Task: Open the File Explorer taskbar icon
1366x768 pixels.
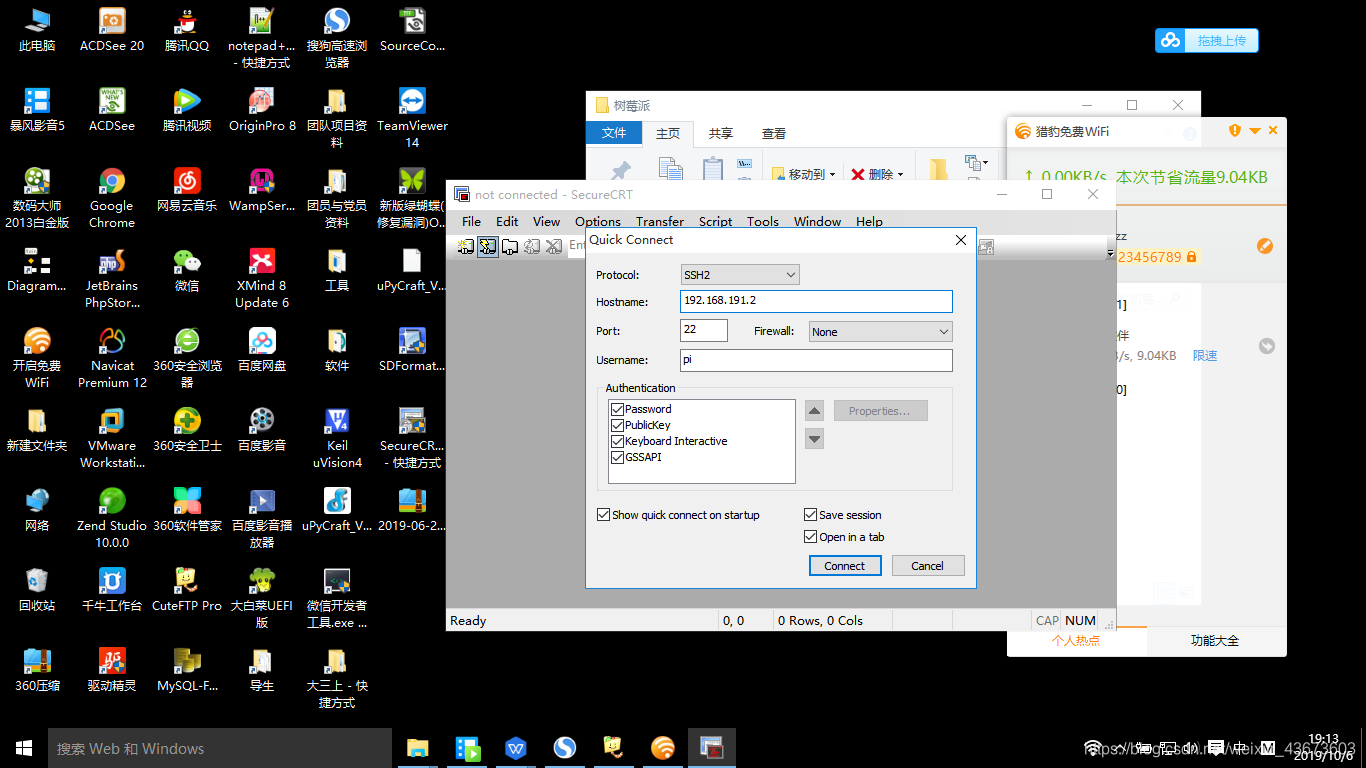Action: 418,748
